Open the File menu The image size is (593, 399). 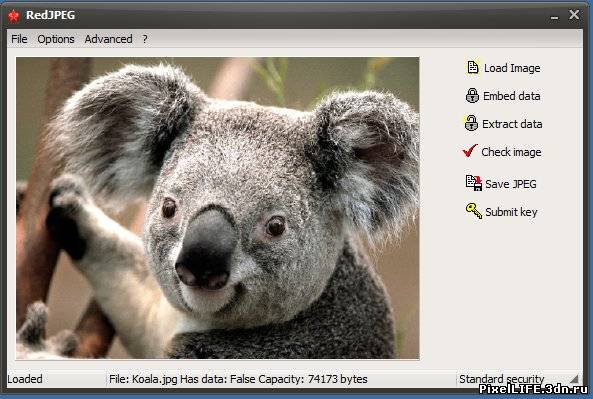pos(19,39)
